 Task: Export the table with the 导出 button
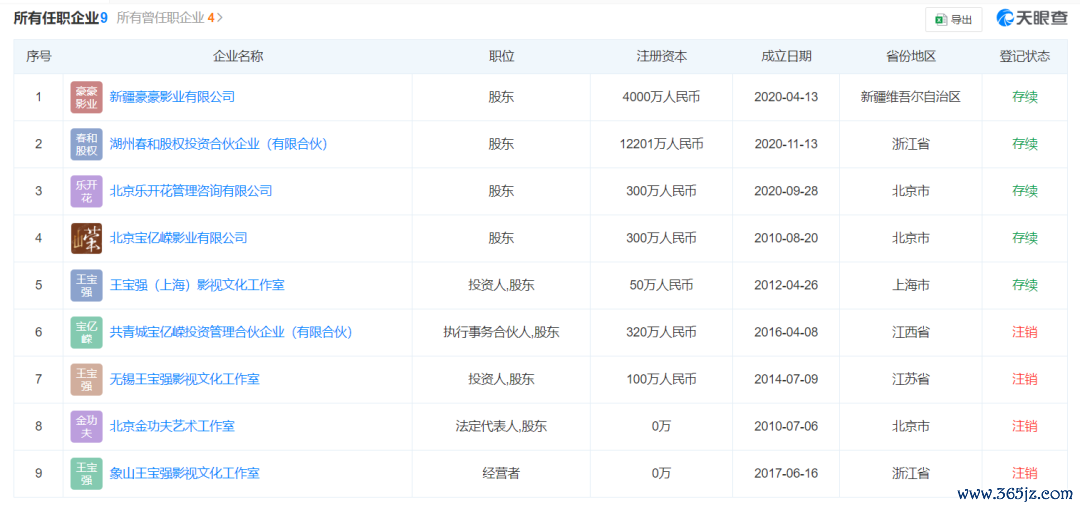953,20
